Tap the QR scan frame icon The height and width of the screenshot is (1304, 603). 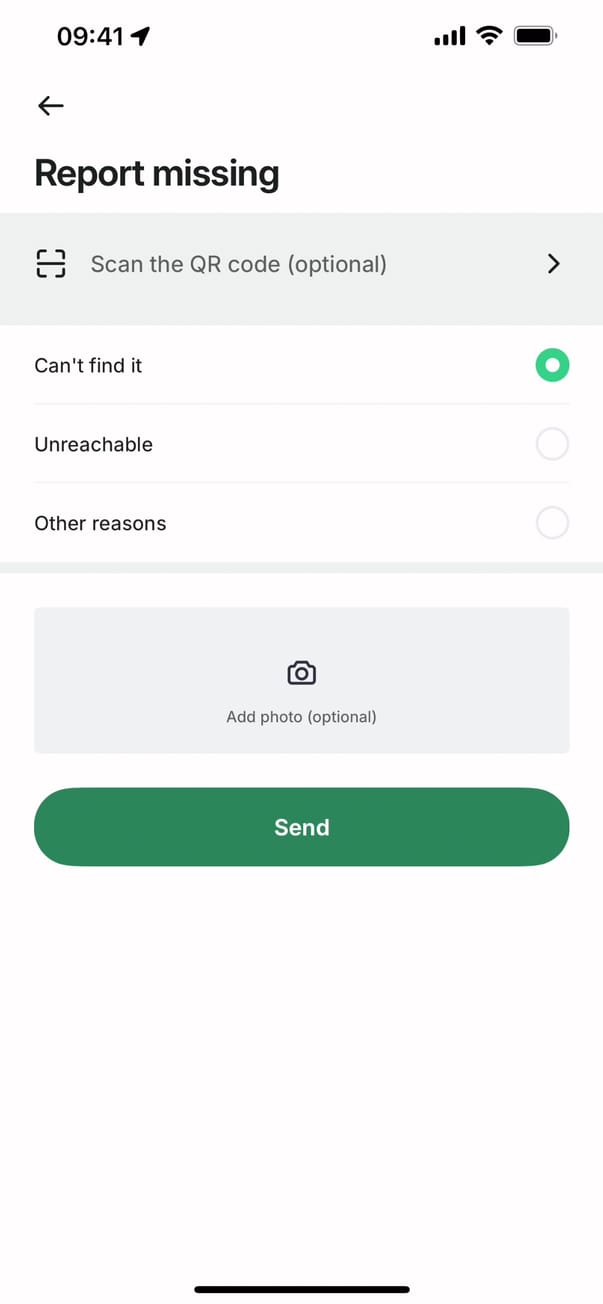coord(50,263)
